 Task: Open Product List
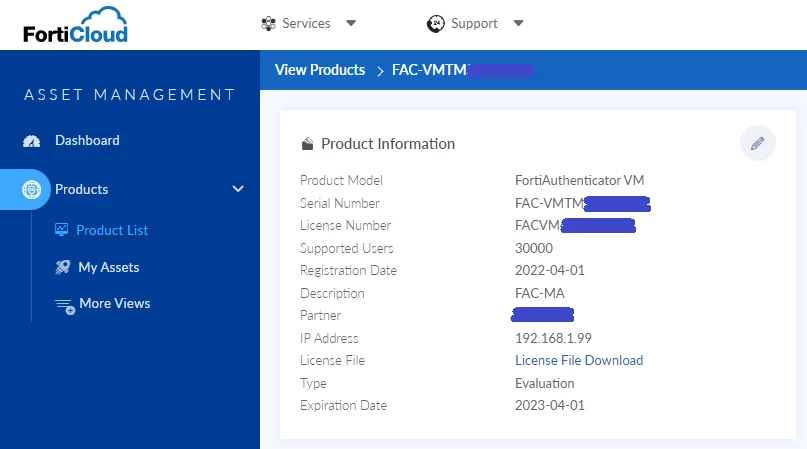pos(112,230)
